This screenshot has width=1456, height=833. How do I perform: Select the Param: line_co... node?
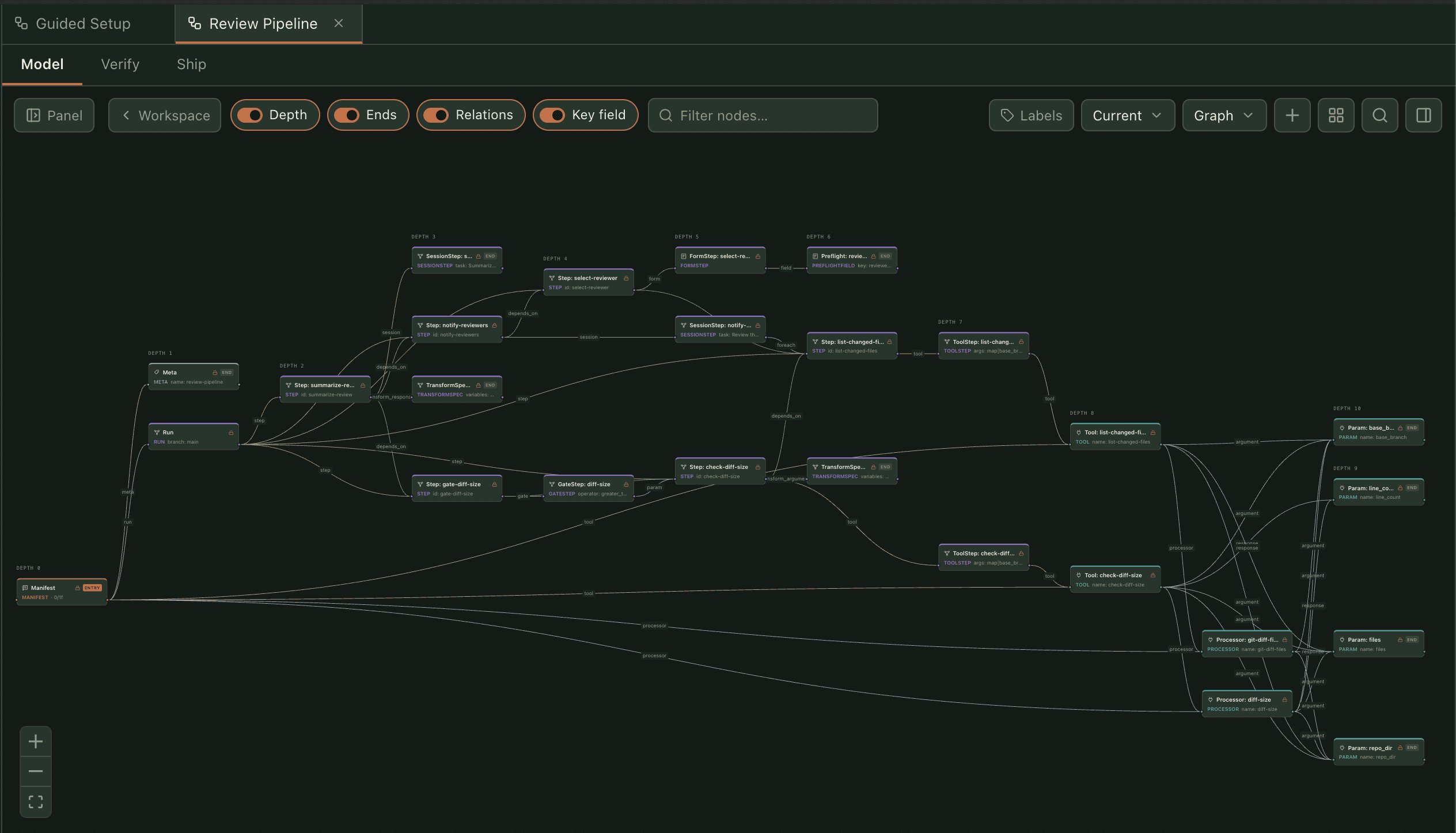coord(1379,492)
